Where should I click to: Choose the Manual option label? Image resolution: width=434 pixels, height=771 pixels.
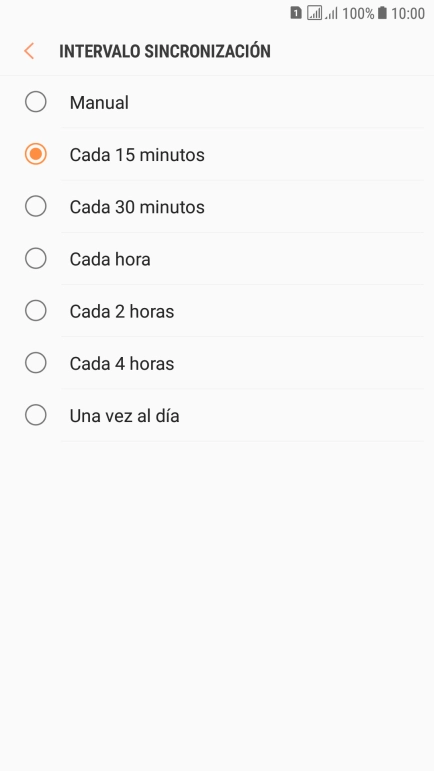[x=99, y=102]
